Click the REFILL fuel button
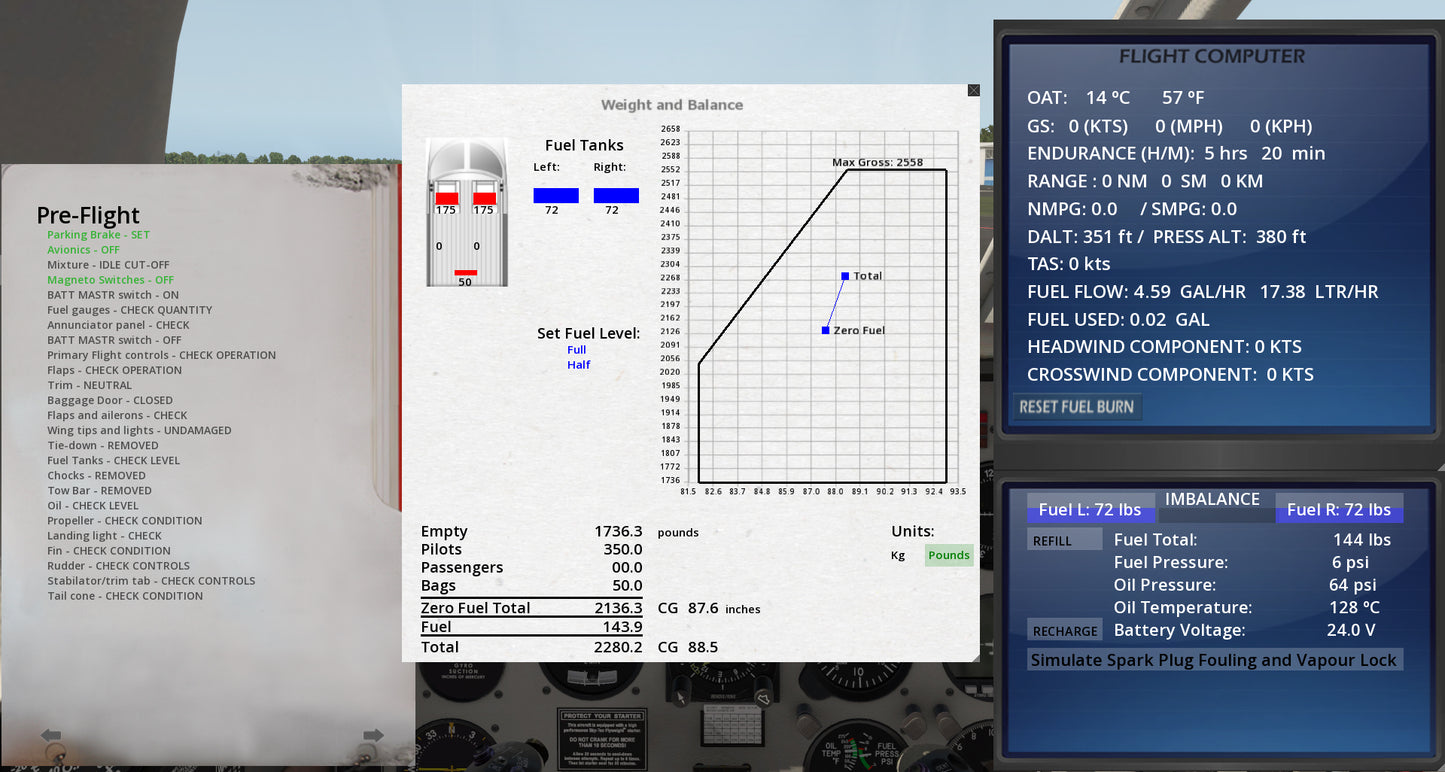Image resolution: width=1445 pixels, height=772 pixels. click(1052, 541)
